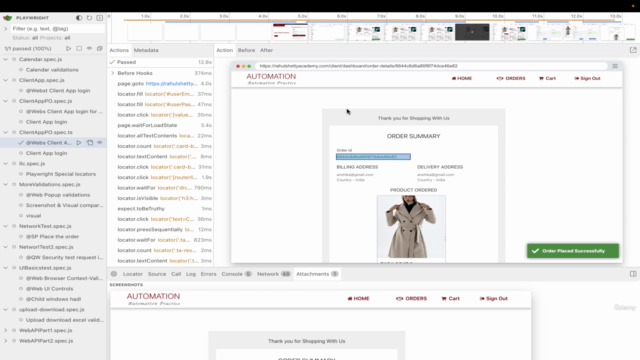
Task: Click the stop icon next to run all
Action: click(x=79, y=49)
